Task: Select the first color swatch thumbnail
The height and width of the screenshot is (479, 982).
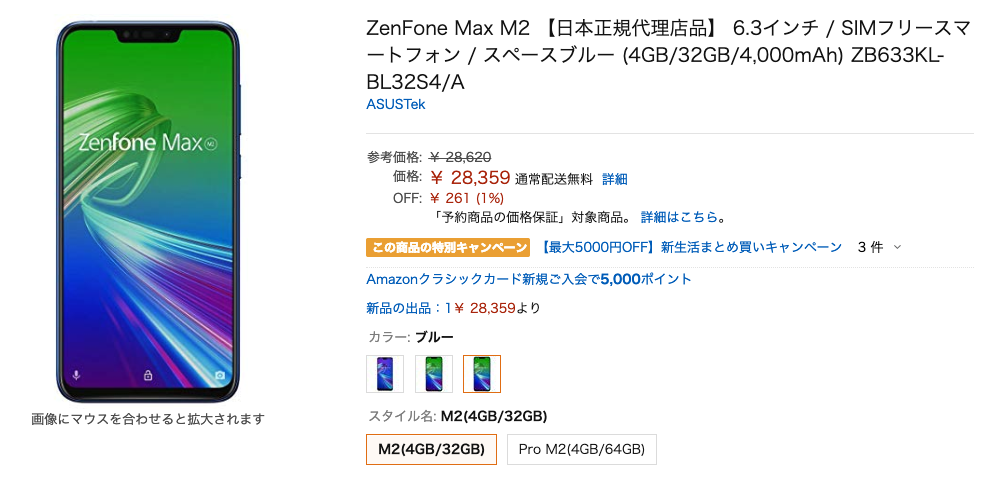Action: (385, 374)
